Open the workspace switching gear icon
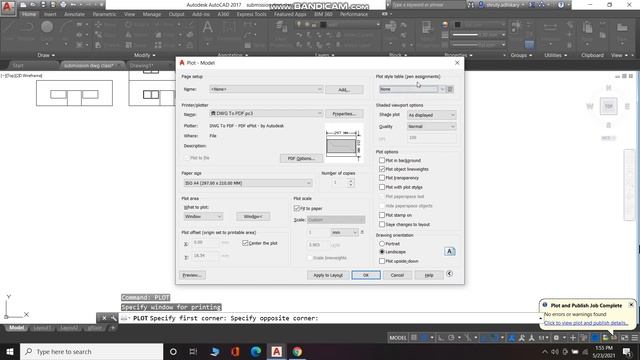Screen dimensions: 640x360 [x=556, y=338]
